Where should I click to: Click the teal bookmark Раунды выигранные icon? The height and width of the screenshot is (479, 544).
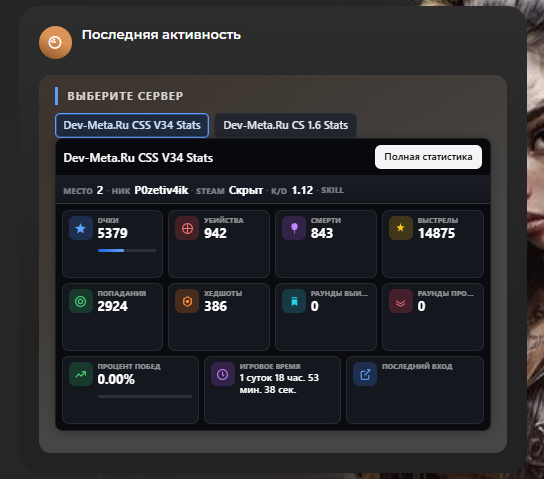point(294,301)
